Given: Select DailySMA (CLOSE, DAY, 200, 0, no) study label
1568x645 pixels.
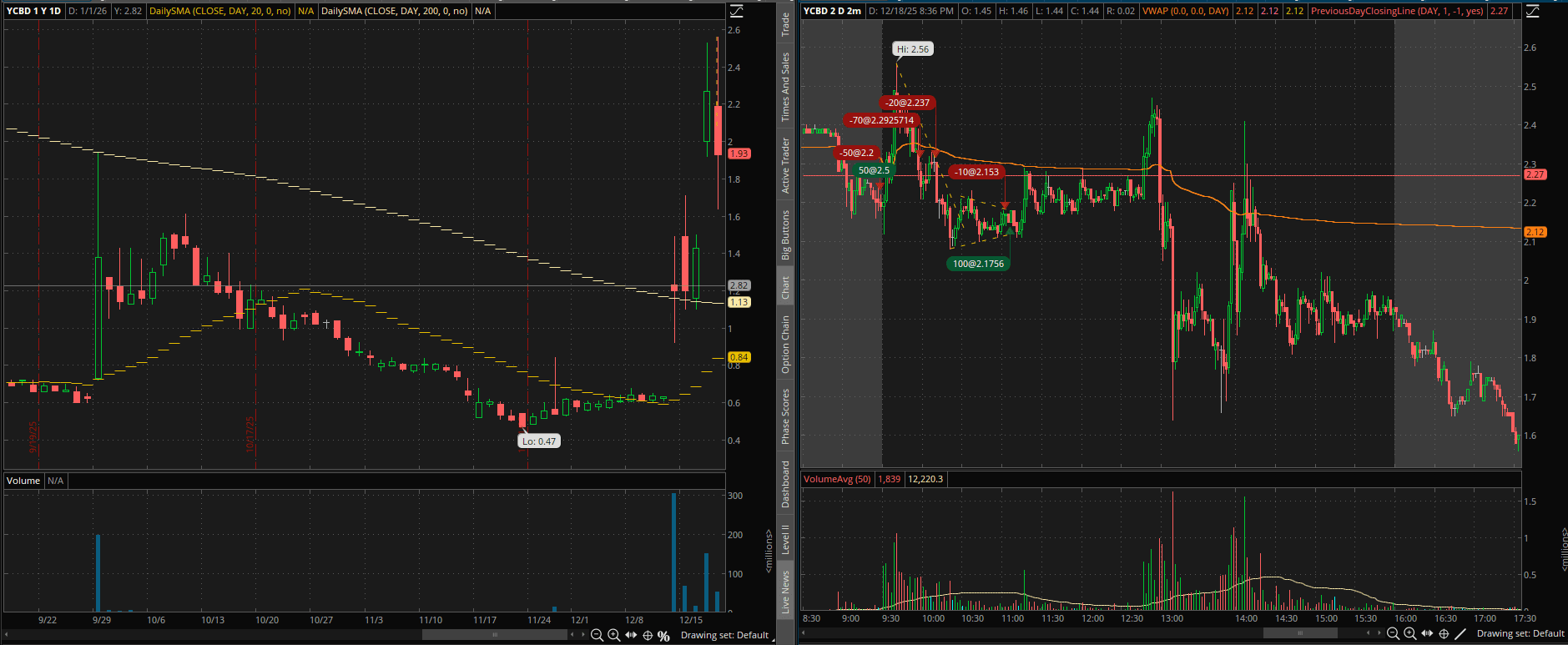Looking at the screenshot, I should tap(395, 11).
